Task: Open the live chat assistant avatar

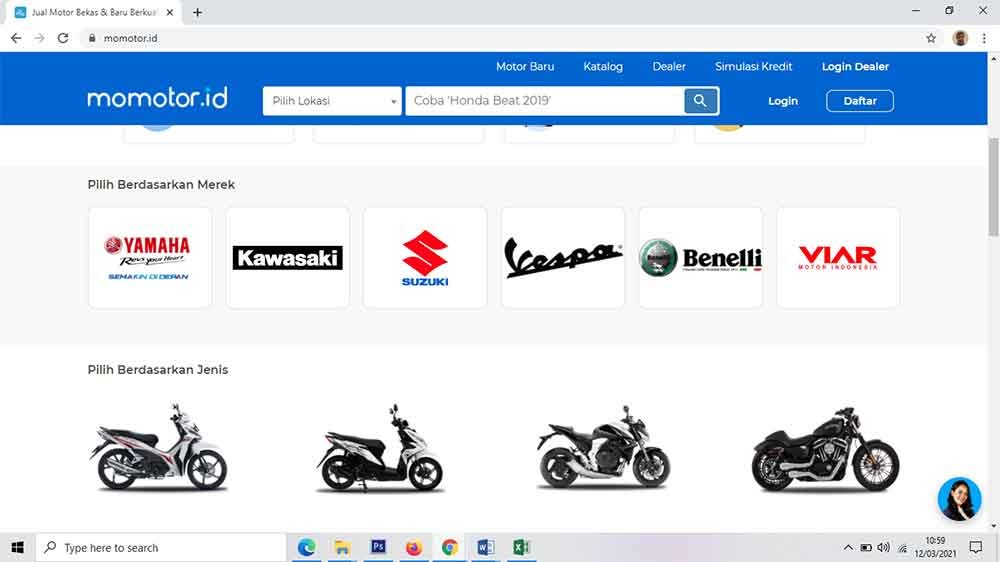Action: coord(959,499)
